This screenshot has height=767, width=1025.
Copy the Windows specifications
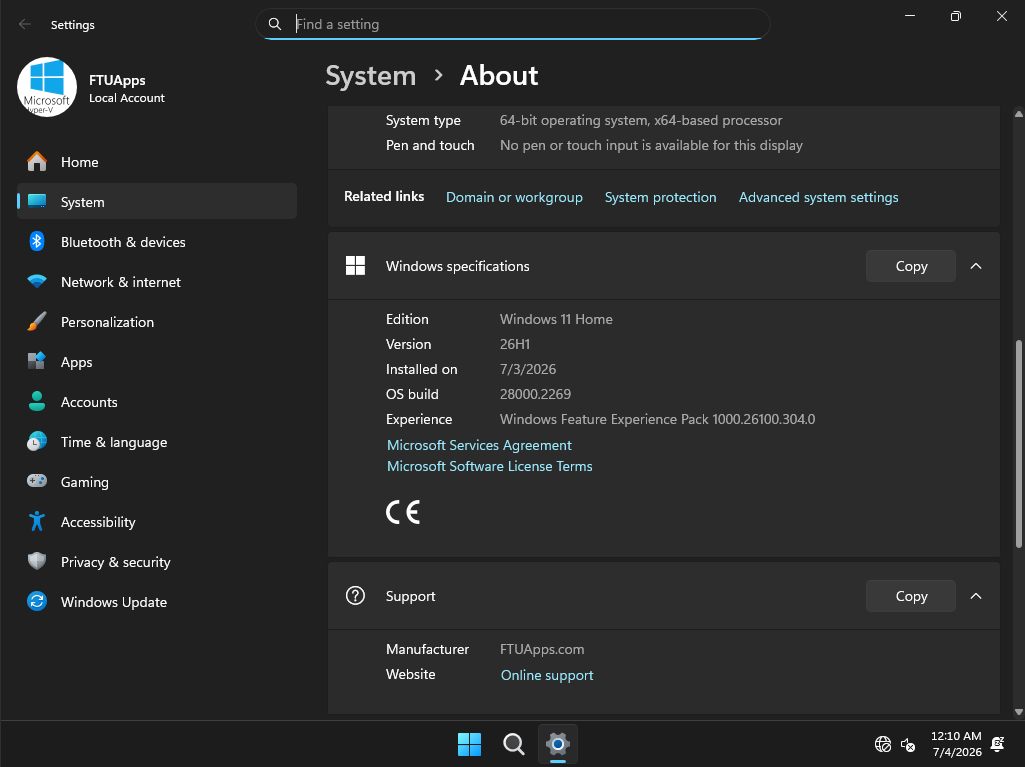coord(911,266)
